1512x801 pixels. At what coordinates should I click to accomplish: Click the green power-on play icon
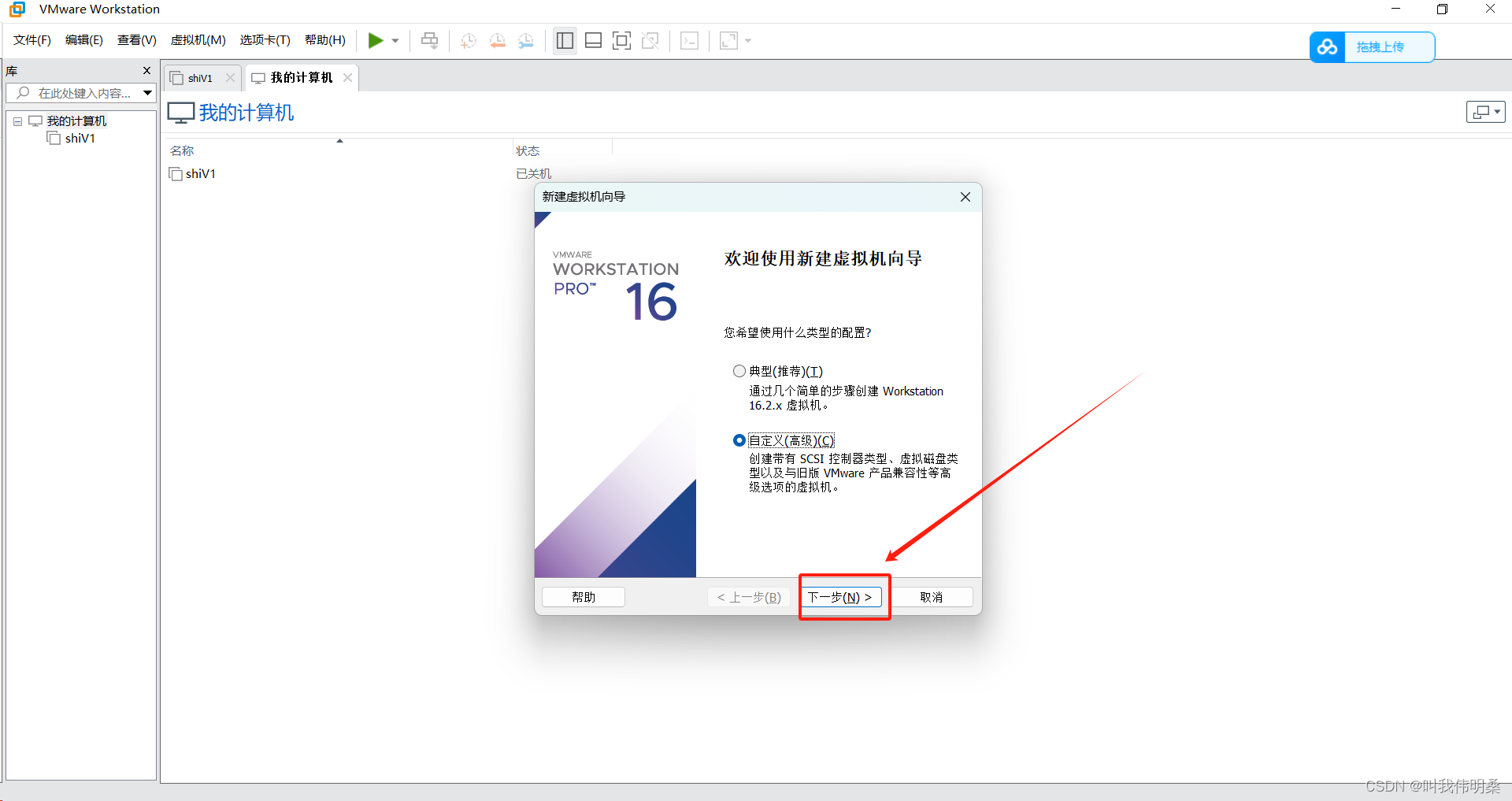pos(376,40)
